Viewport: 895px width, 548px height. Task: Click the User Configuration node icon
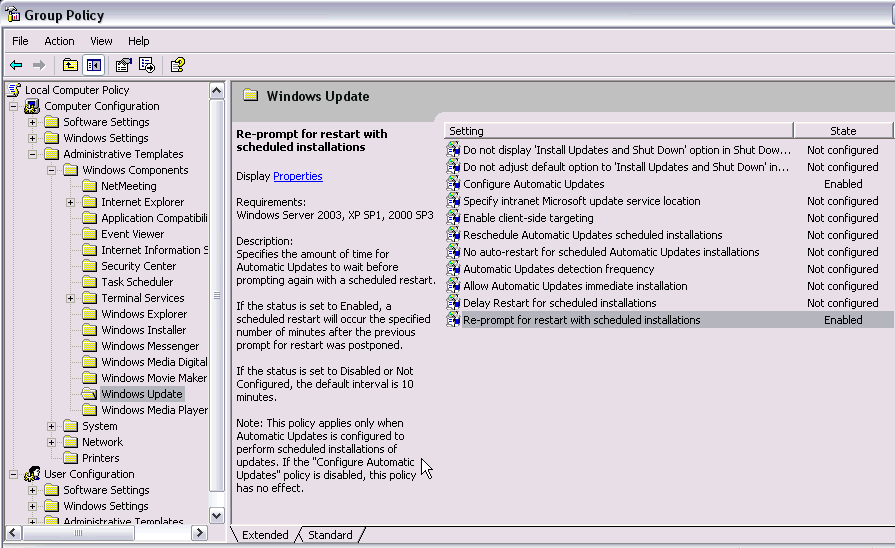32,474
